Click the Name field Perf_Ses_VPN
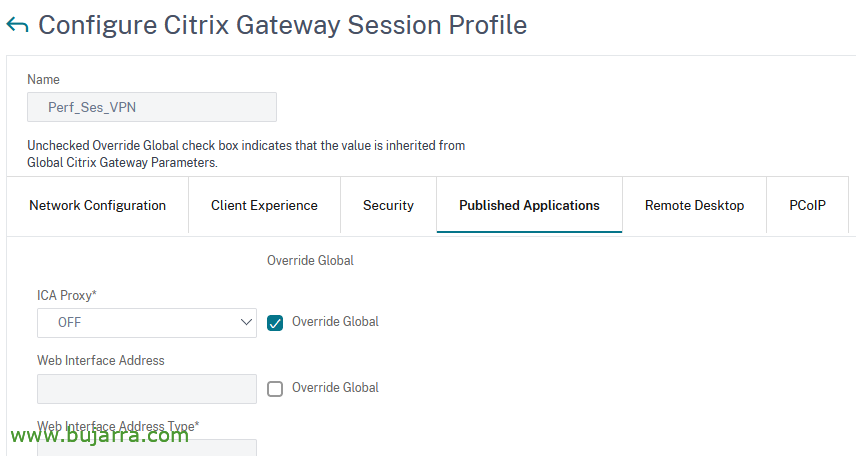The width and height of the screenshot is (856, 456). click(x=152, y=107)
